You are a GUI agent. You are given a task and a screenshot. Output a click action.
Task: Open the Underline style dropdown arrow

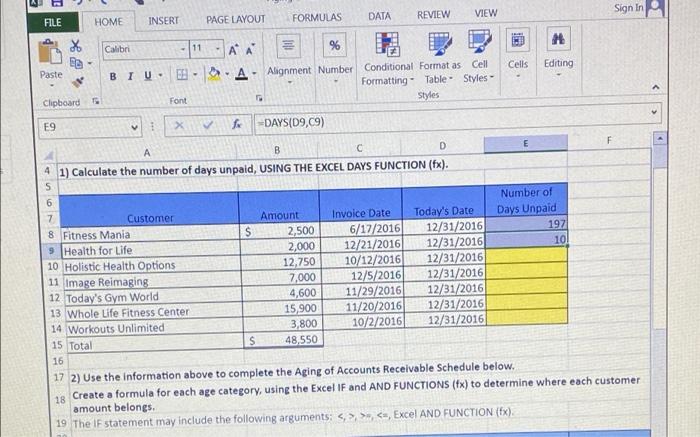[x=160, y=75]
